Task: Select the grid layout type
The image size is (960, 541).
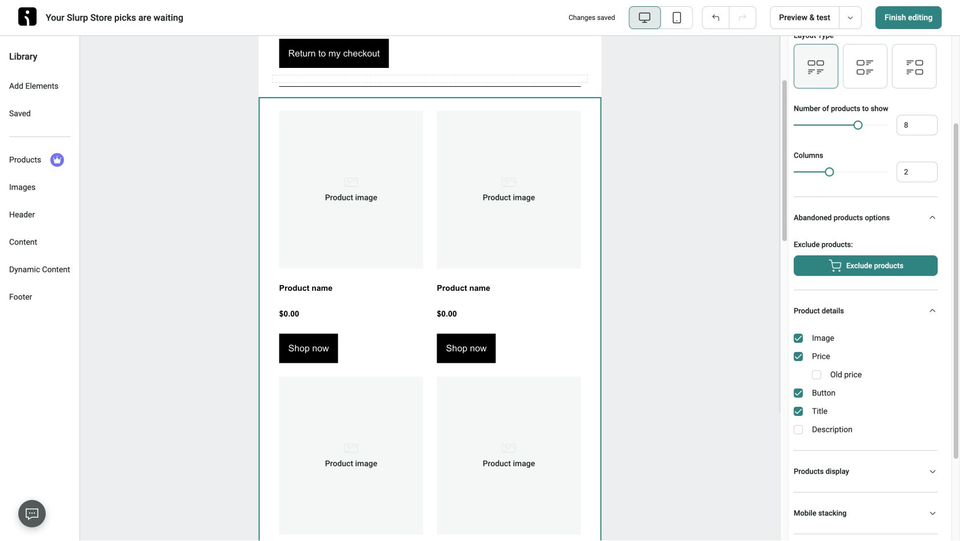Action: [816, 66]
